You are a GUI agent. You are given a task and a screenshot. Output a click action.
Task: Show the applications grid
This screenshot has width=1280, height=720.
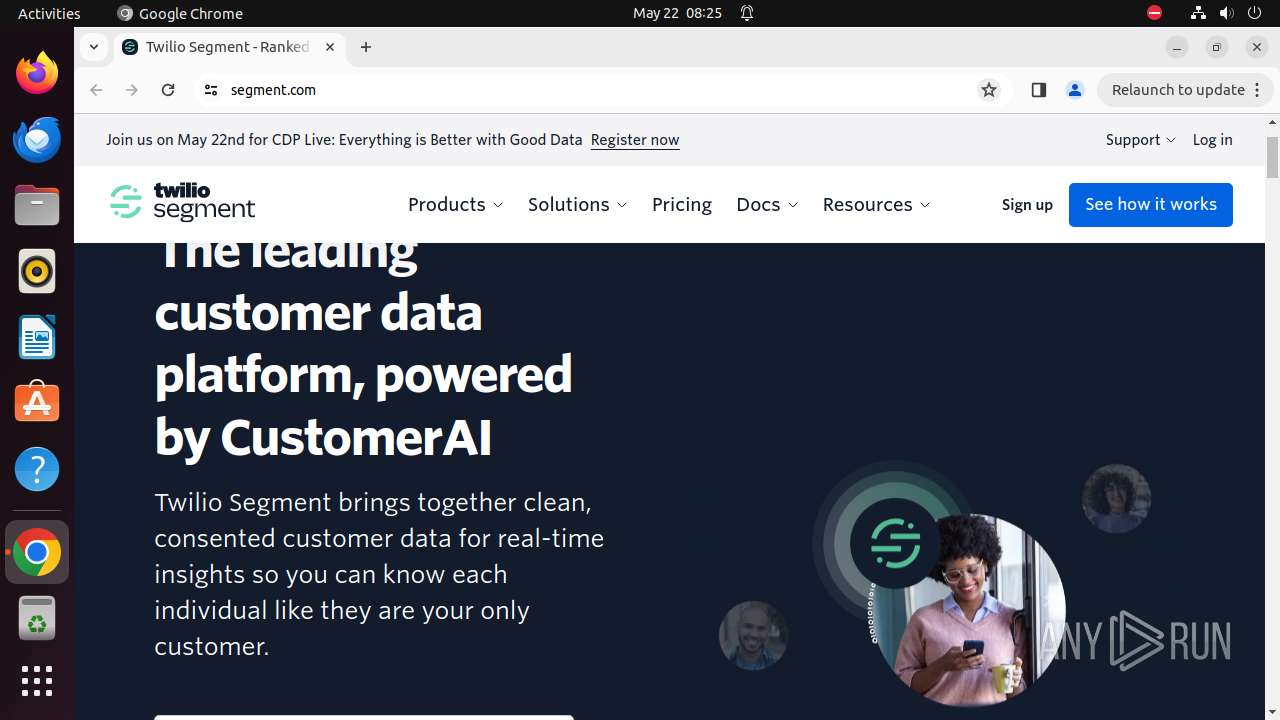coord(37,681)
